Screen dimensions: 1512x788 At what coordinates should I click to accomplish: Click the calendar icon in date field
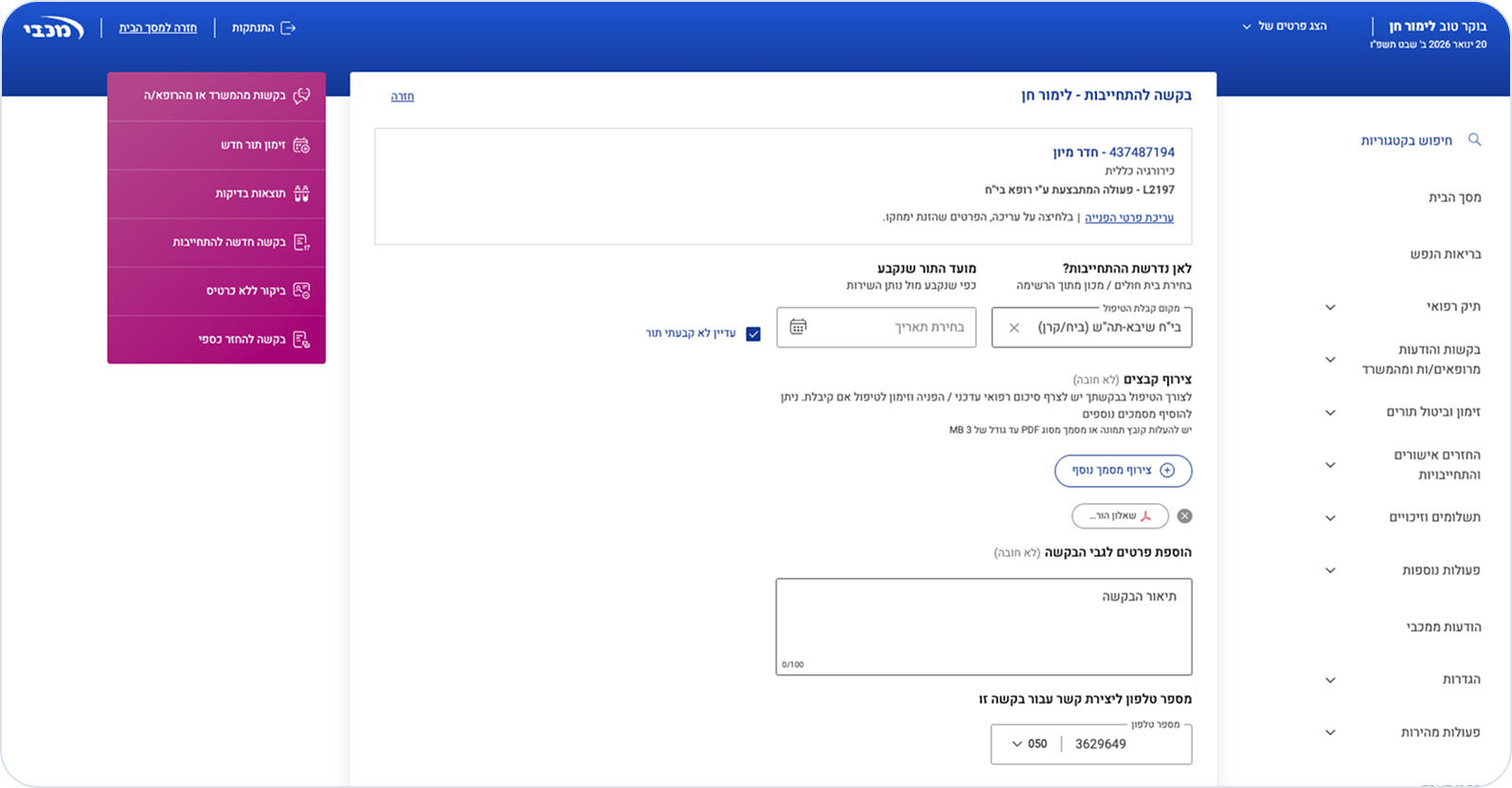pyautogui.click(x=798, y=327)
